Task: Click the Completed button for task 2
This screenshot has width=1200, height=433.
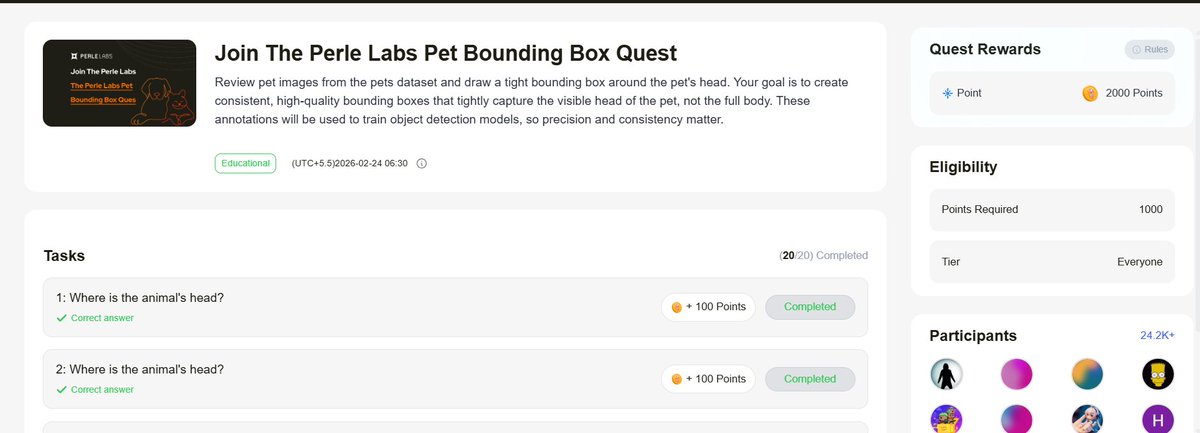Action: [x=810, y=379]
